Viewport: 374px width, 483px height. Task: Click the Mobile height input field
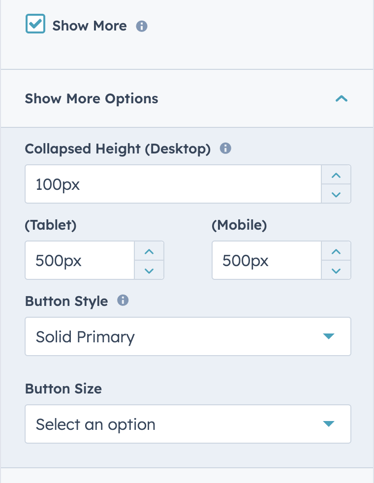[267, 260]
